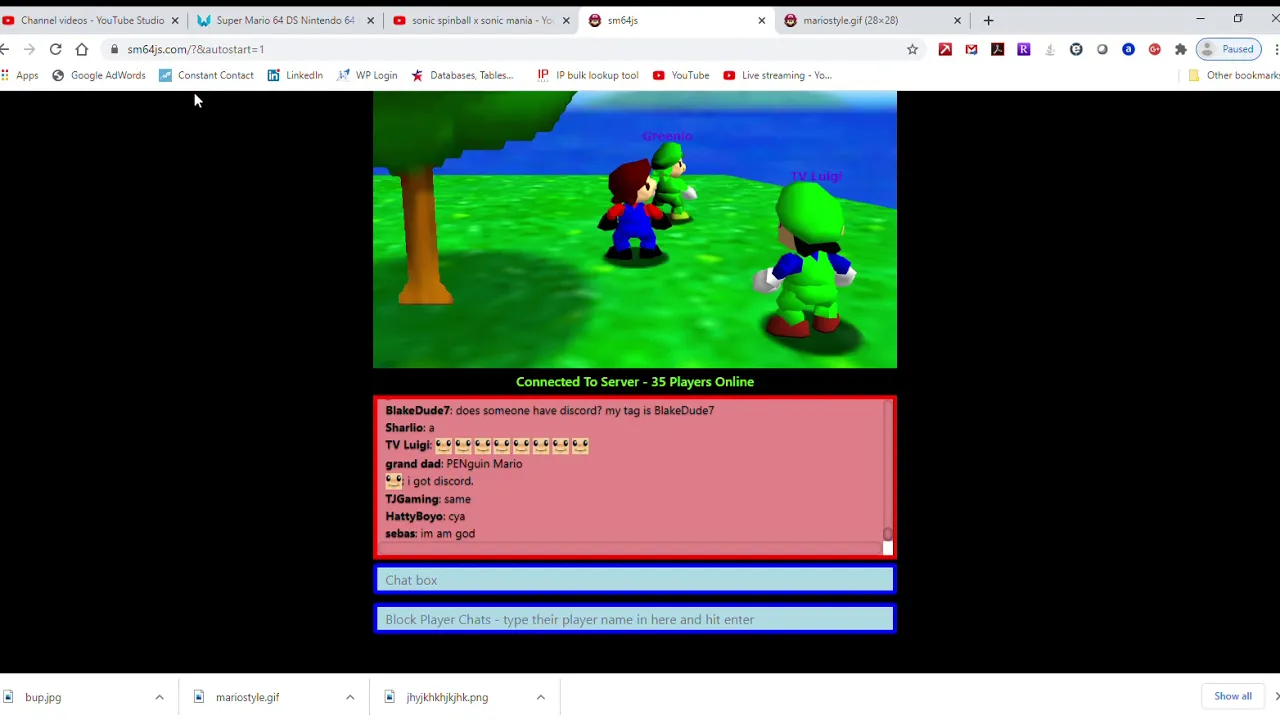Image resolution: width=1280 pixels, height=720 pixels.
Task: Click the 'i got discord.' chat line
Action: [x=429, y=481]
